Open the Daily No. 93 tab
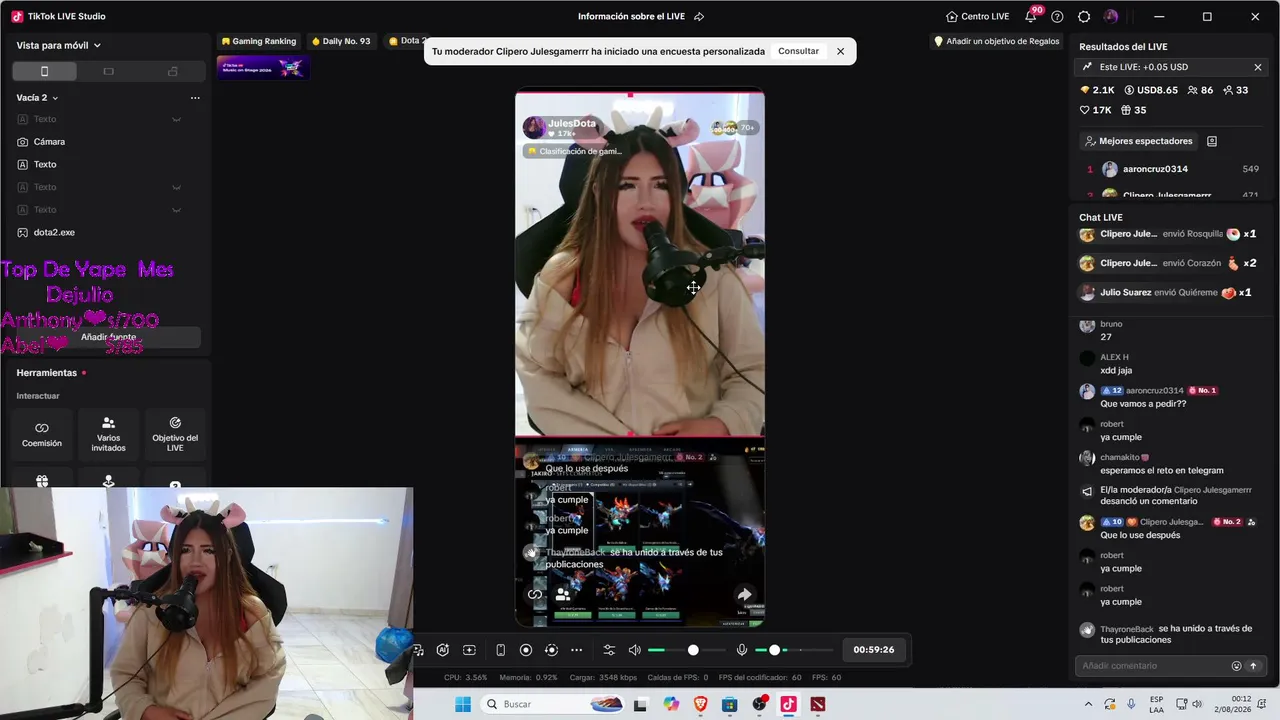 click(x=341, y=41)
